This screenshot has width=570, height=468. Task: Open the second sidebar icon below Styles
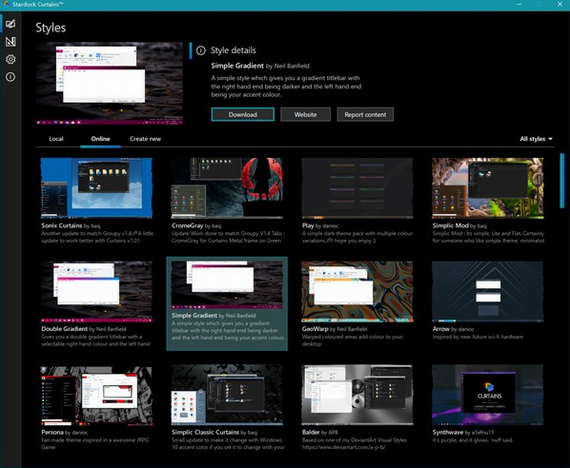[11, 41]
